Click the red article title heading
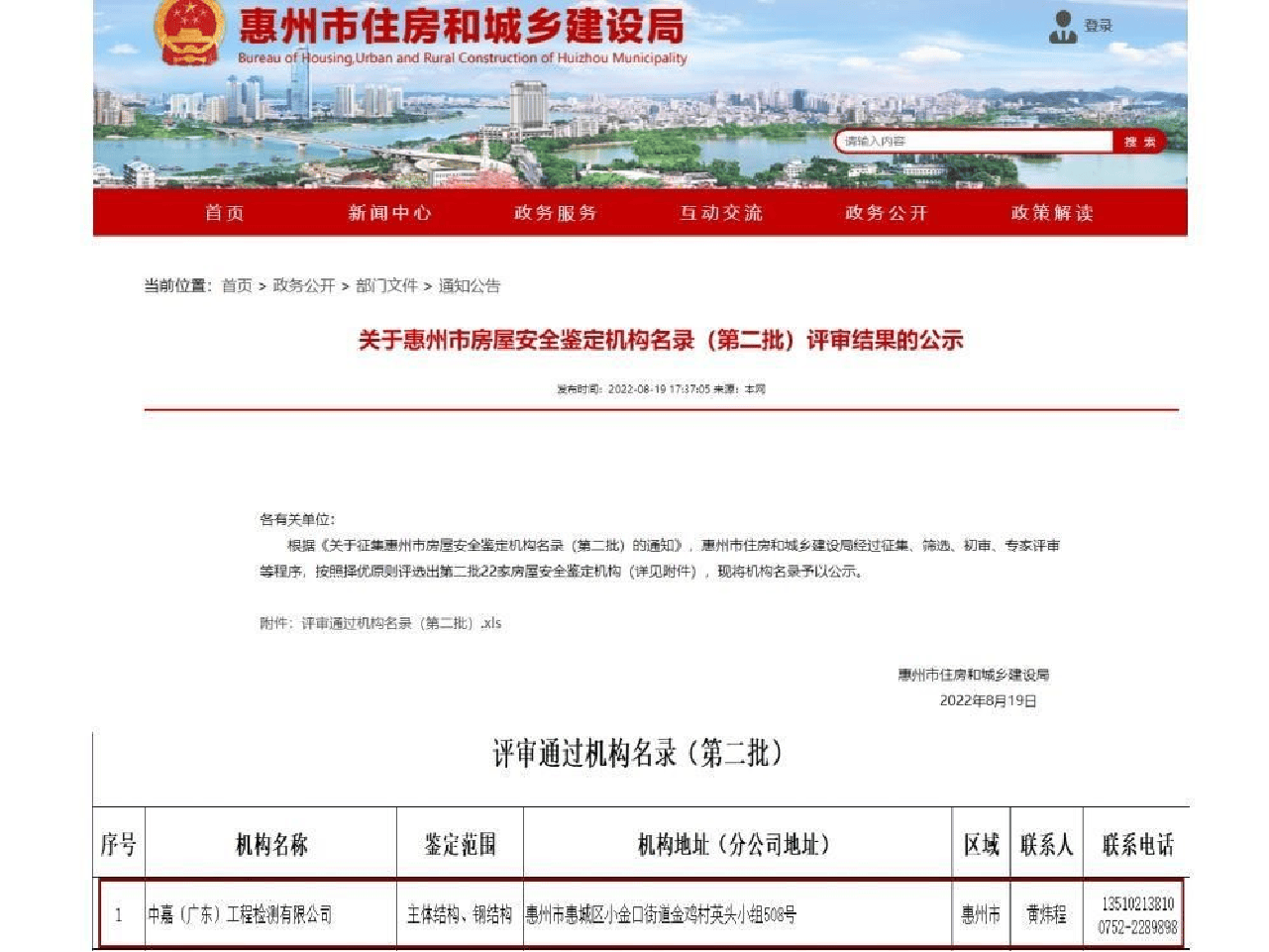 660,341
